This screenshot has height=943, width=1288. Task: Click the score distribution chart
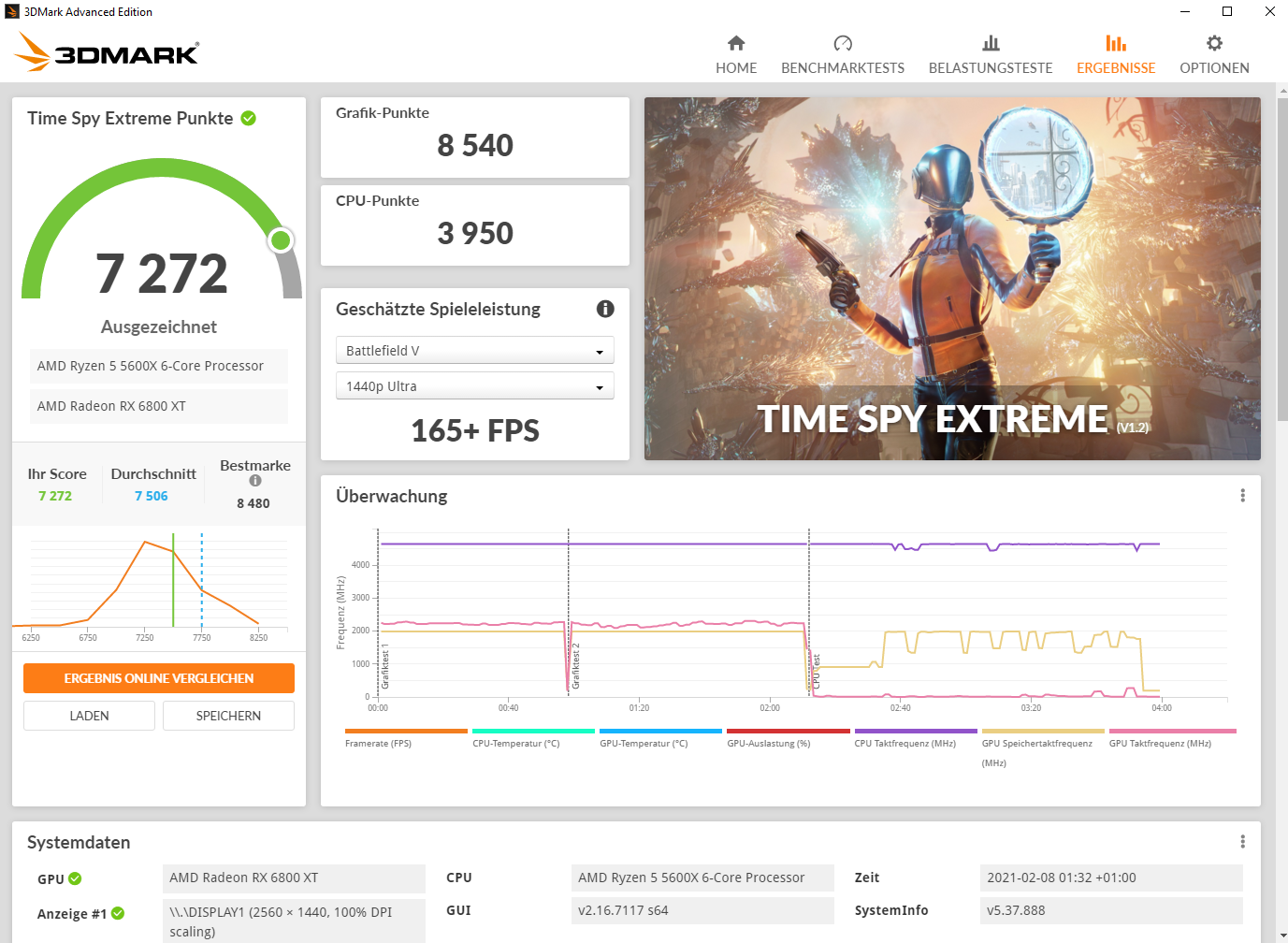click(x=150, y=587)
